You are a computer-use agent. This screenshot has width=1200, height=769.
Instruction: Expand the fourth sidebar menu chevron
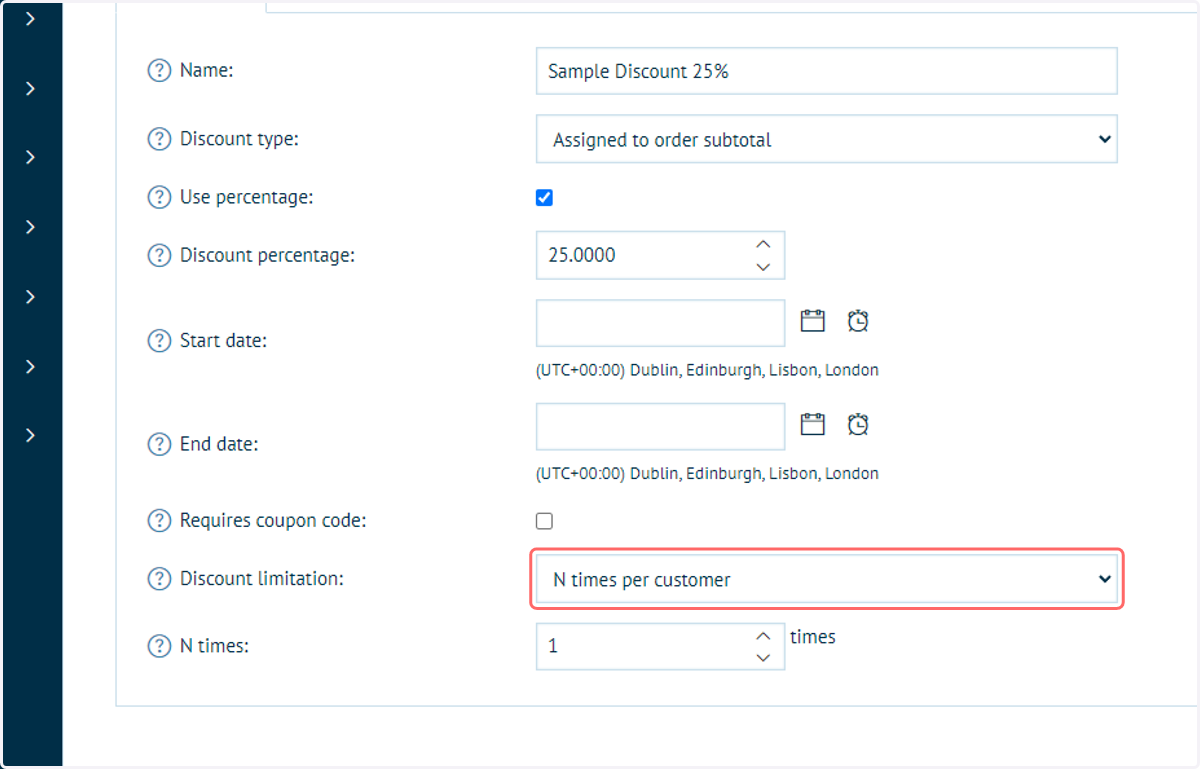tap(31, 227)
